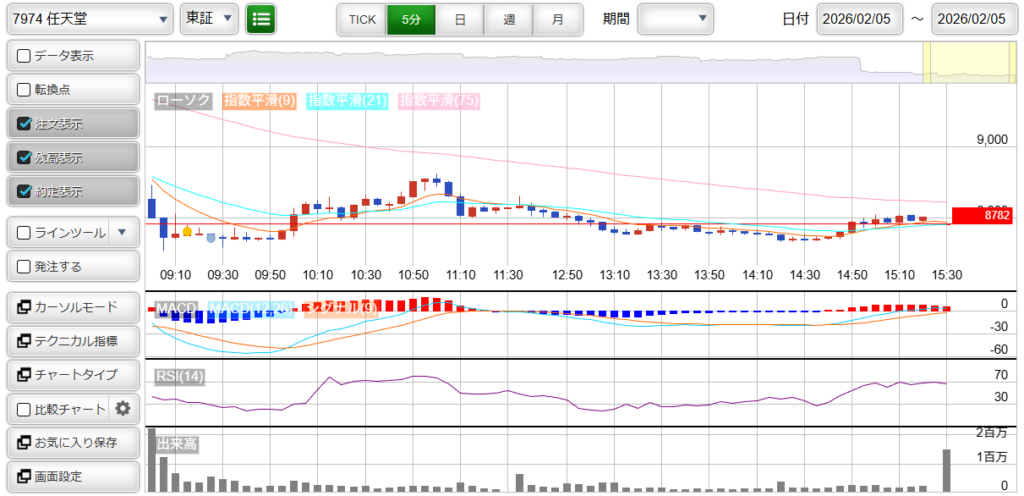This screenshot has height=496, width=1024.
Task: Click the green list view icon
Action: click(261, 19)
